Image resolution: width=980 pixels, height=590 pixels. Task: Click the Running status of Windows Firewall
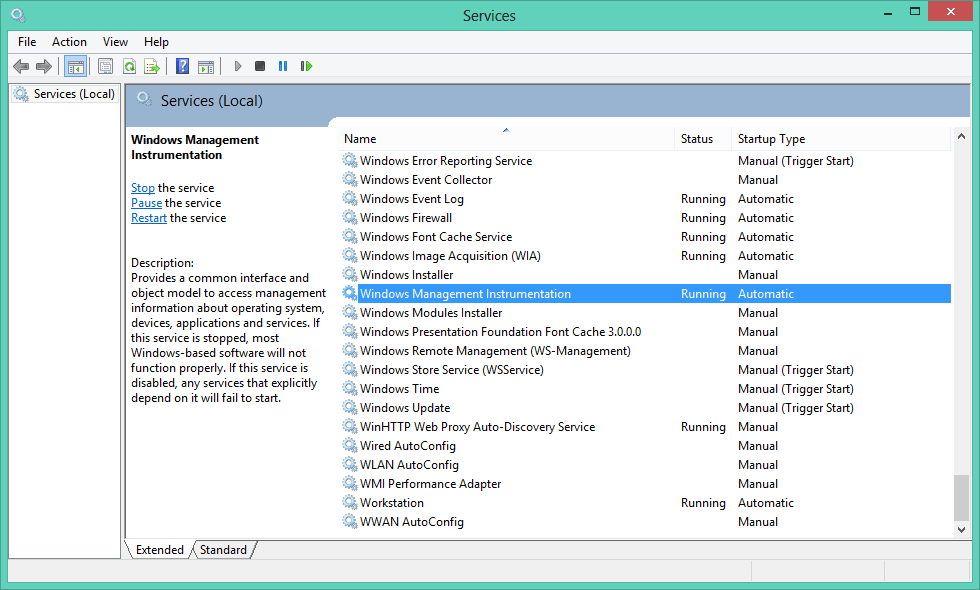[x=703, y=218]
